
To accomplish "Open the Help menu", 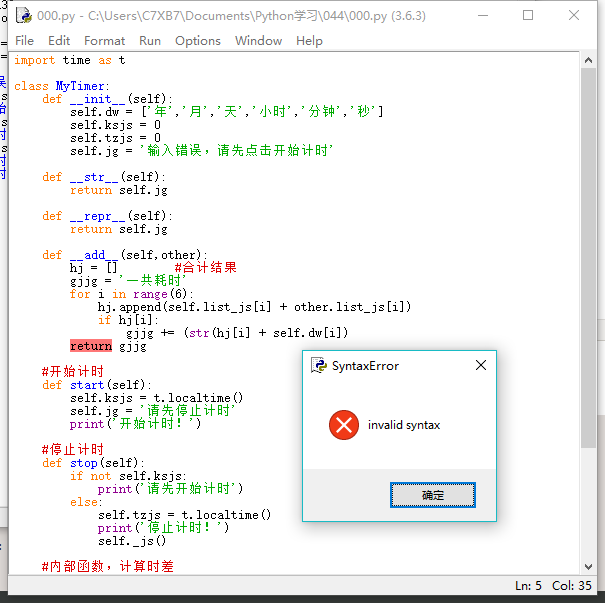I will 309,41.
